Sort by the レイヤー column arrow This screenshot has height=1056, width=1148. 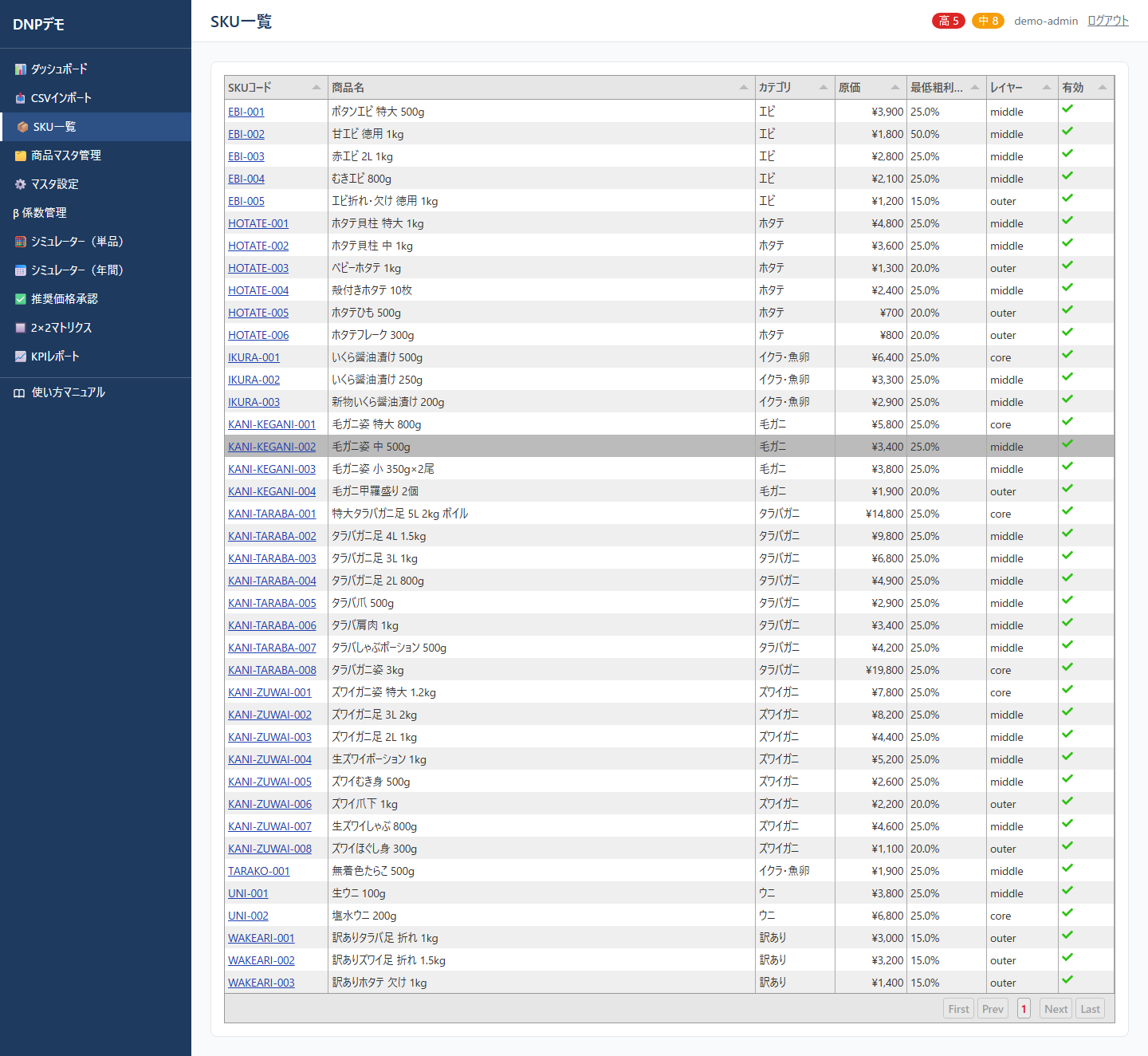pos(1047,88)
